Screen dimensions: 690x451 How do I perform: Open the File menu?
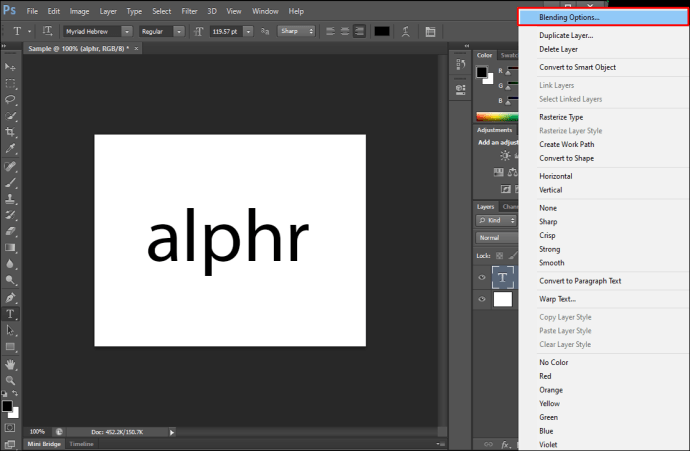[x=32, y=11]
